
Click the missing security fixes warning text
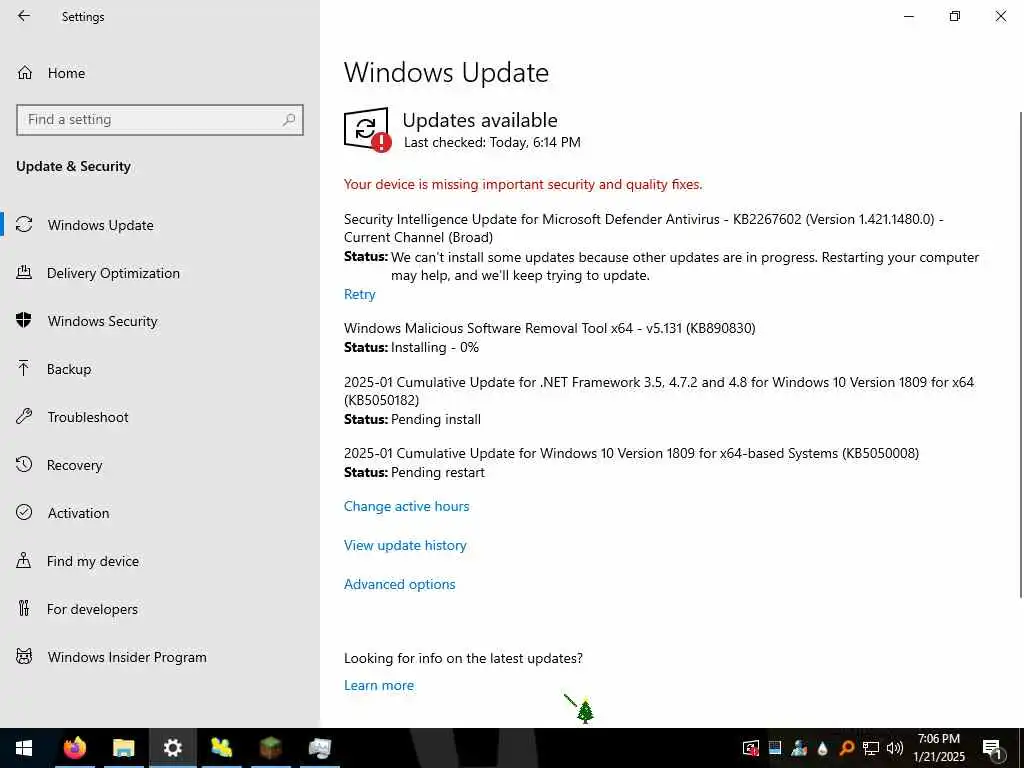pos(523,185)
